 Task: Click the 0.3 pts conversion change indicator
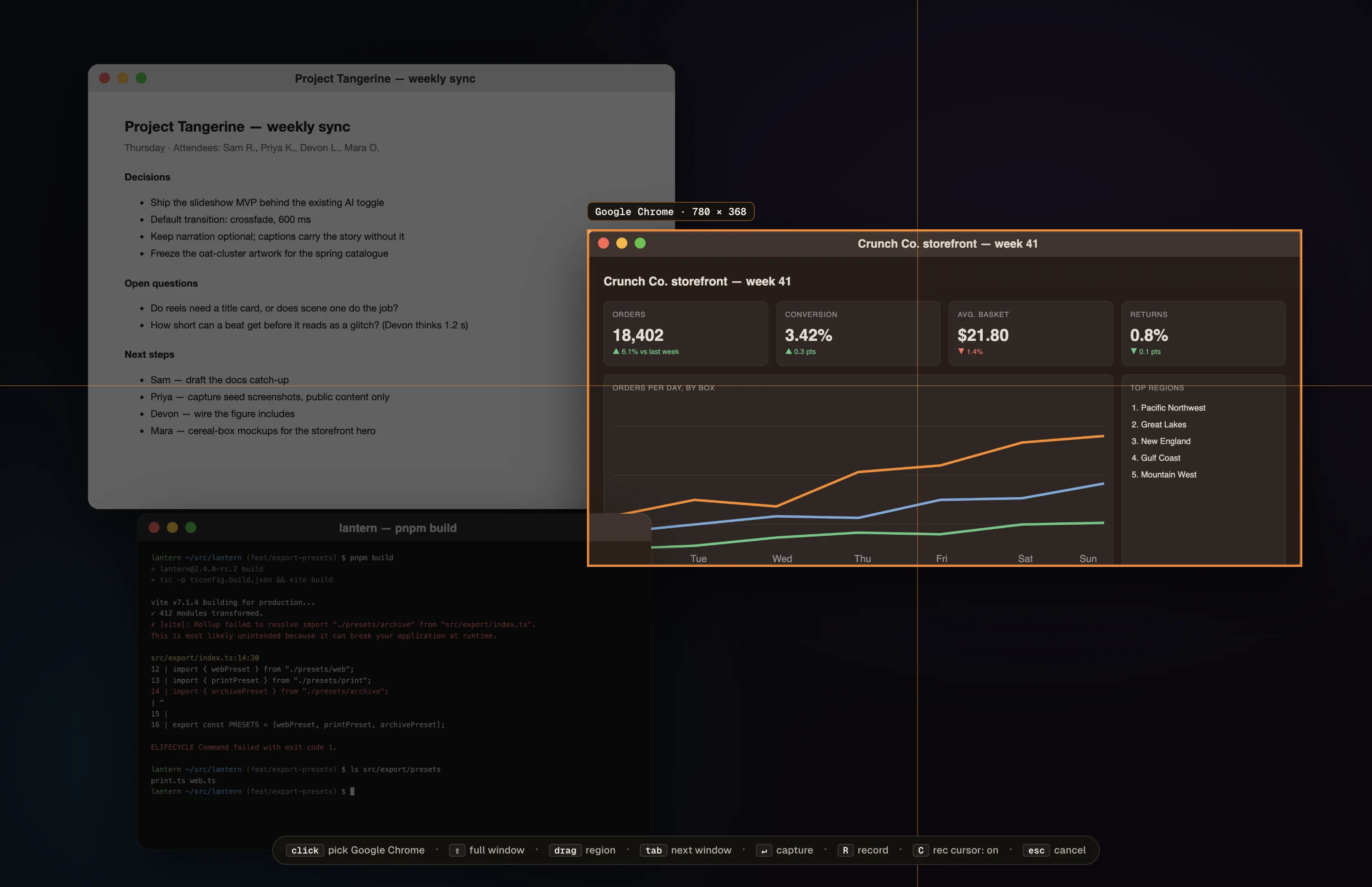tap(800, 351)
